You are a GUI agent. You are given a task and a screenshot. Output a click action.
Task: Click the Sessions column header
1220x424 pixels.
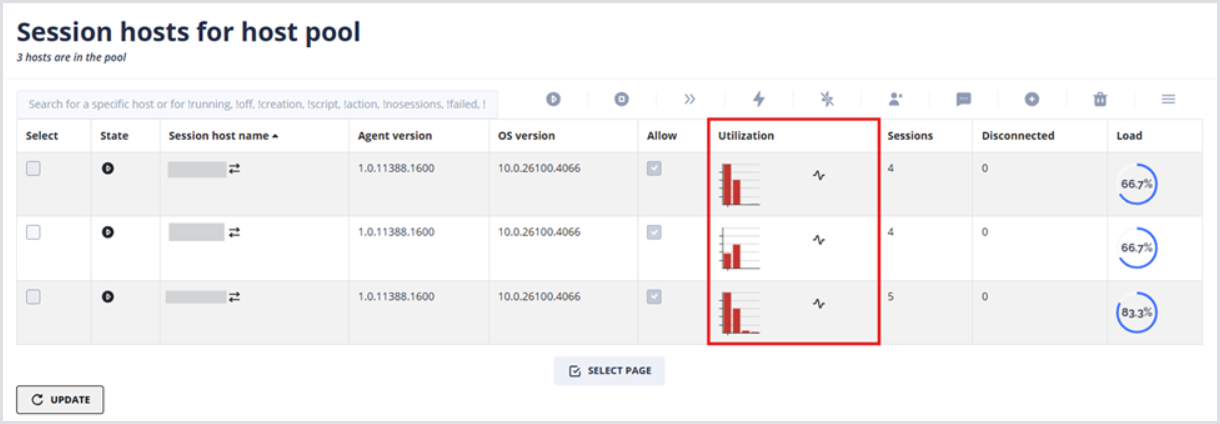pyautogui.click(x=909, y=136)
